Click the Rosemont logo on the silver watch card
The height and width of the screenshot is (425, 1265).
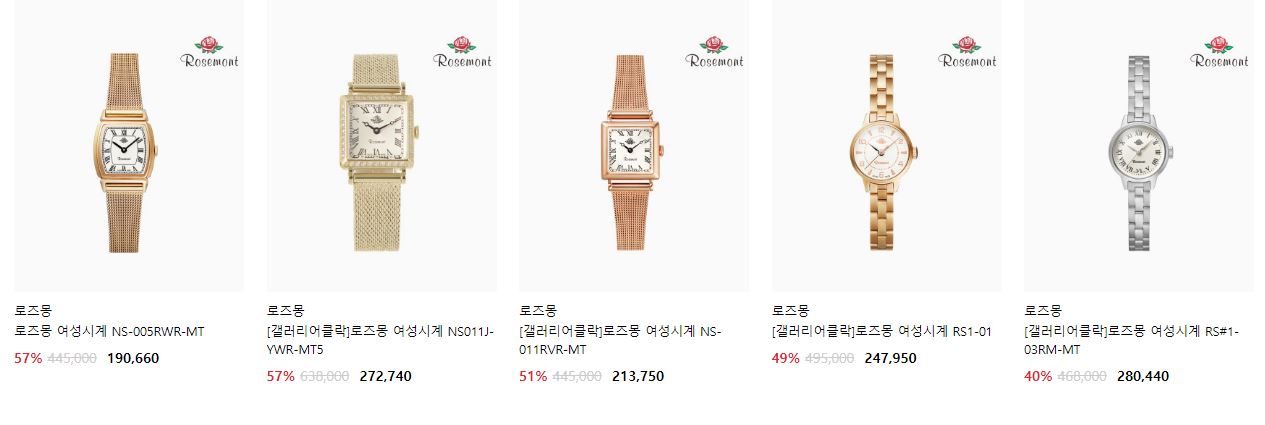(1219, 52)
